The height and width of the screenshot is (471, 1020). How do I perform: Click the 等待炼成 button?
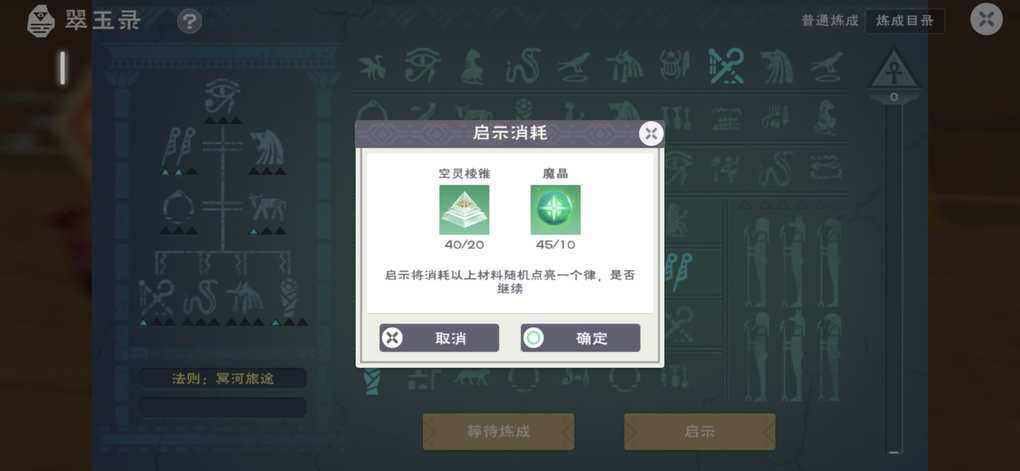click(498, 431)
